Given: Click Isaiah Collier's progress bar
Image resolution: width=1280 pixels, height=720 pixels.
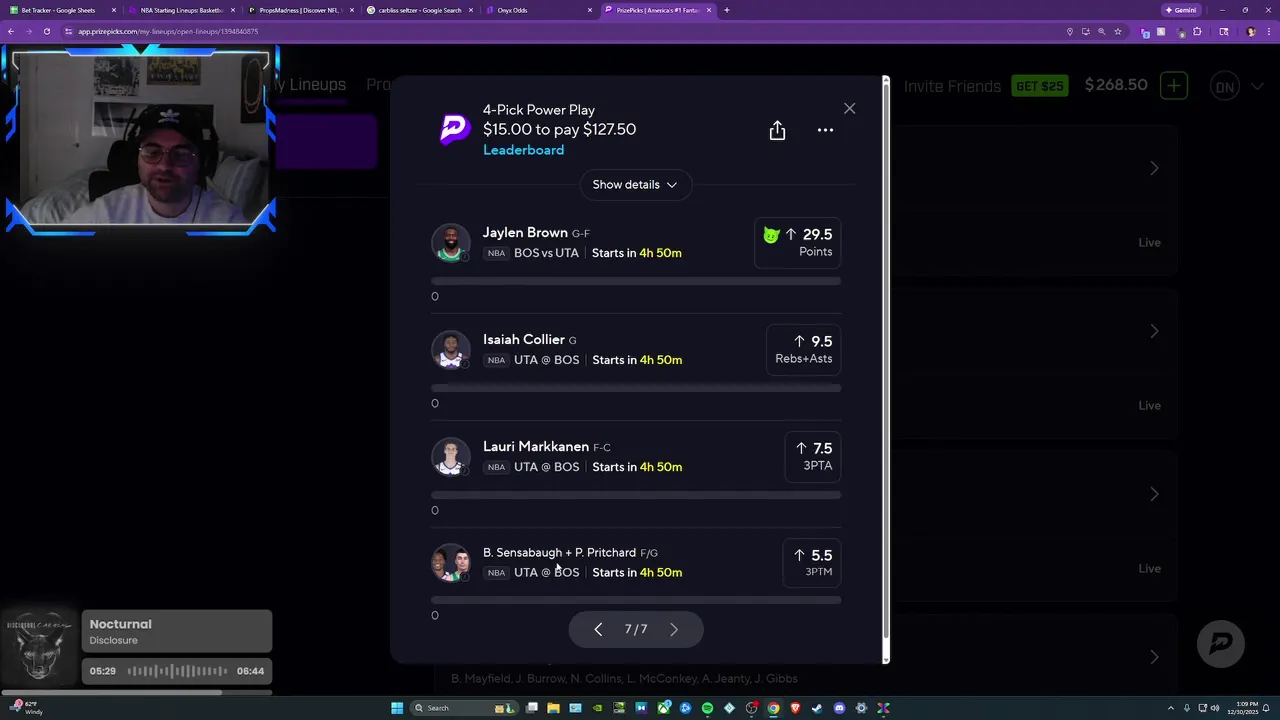Looking at the screenshot, I should pyautogui.click(x=636, y=388).
